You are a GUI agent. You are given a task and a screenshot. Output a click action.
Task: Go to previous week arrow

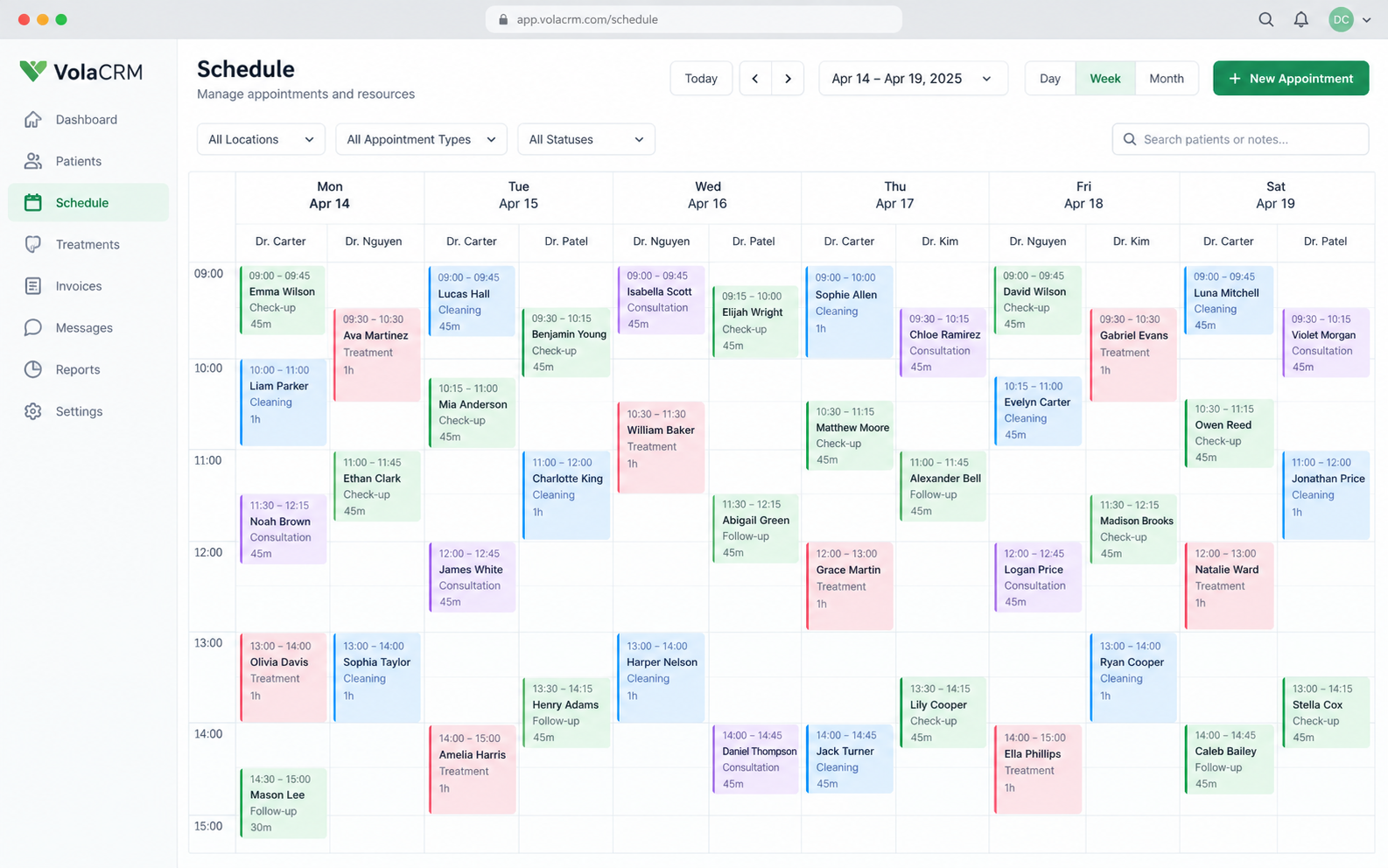click(755, 79)
